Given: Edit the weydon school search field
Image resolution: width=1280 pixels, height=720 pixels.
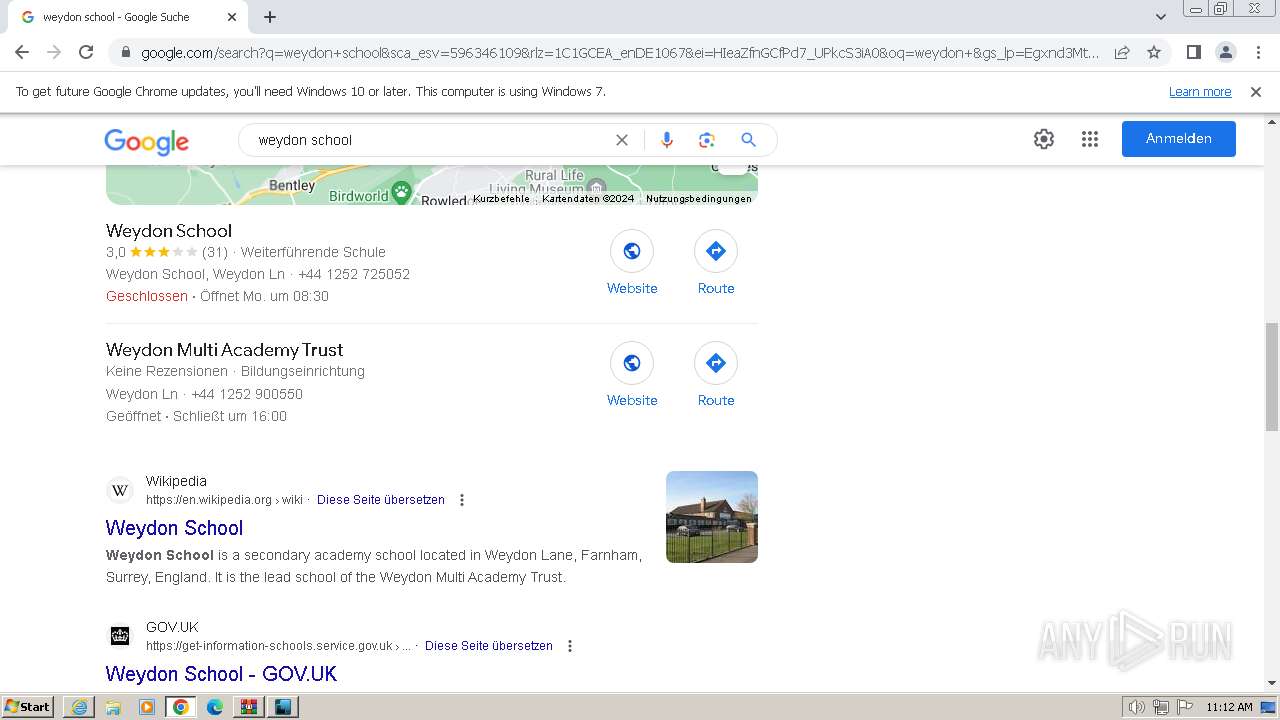Looking at the screenshot, I should click(430, 140).
